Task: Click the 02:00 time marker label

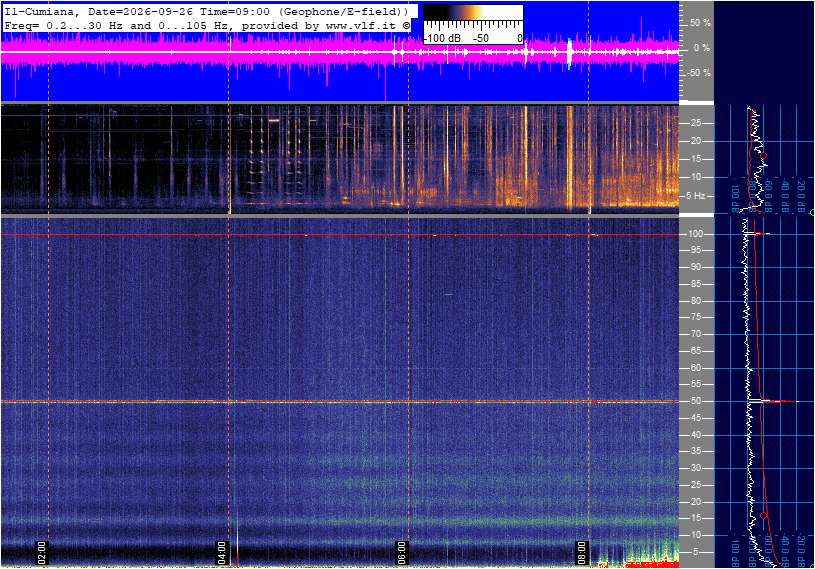Action: (42, 552)
